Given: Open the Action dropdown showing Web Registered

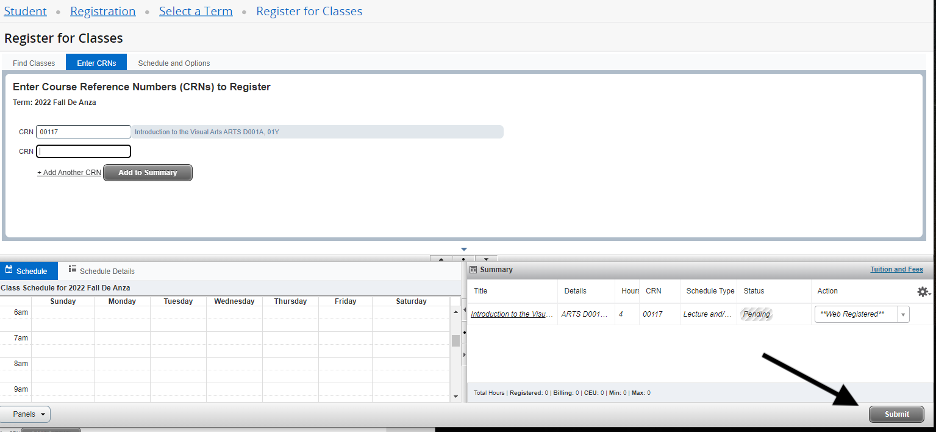Looking at the screenshot, I should pyautogui.click(x=862, y=314).
